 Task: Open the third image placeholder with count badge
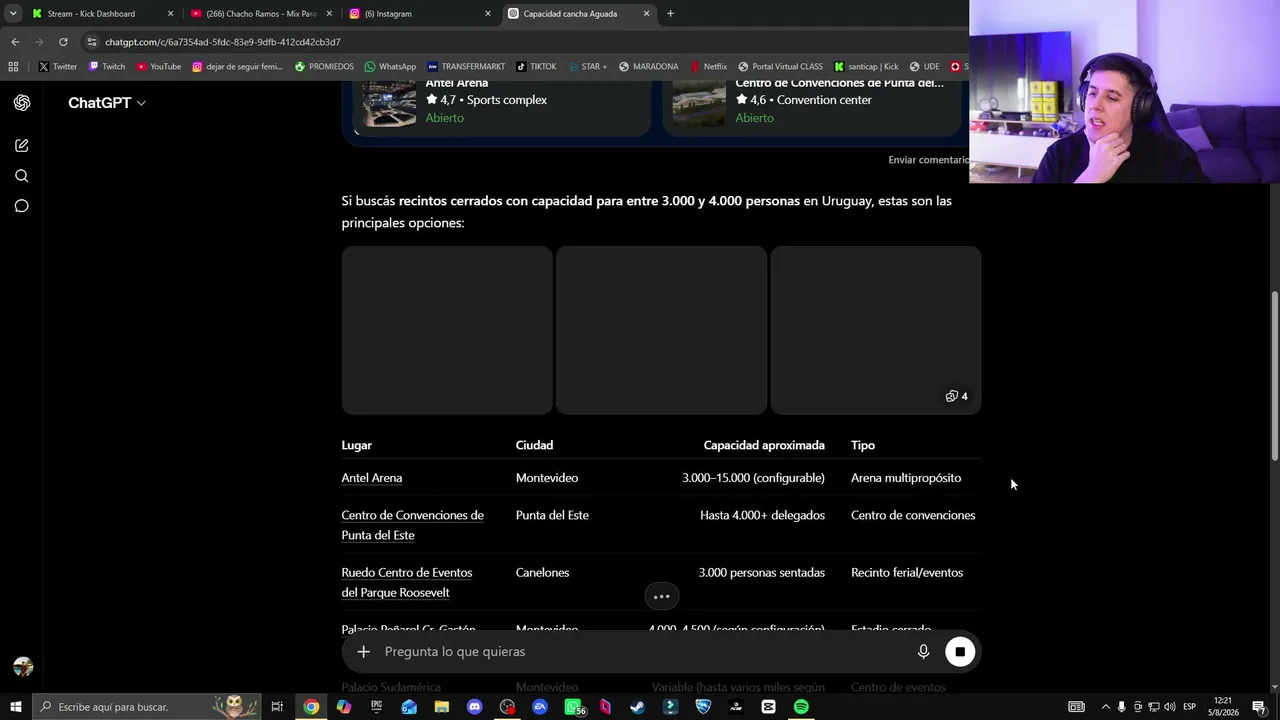click(875, 330)
